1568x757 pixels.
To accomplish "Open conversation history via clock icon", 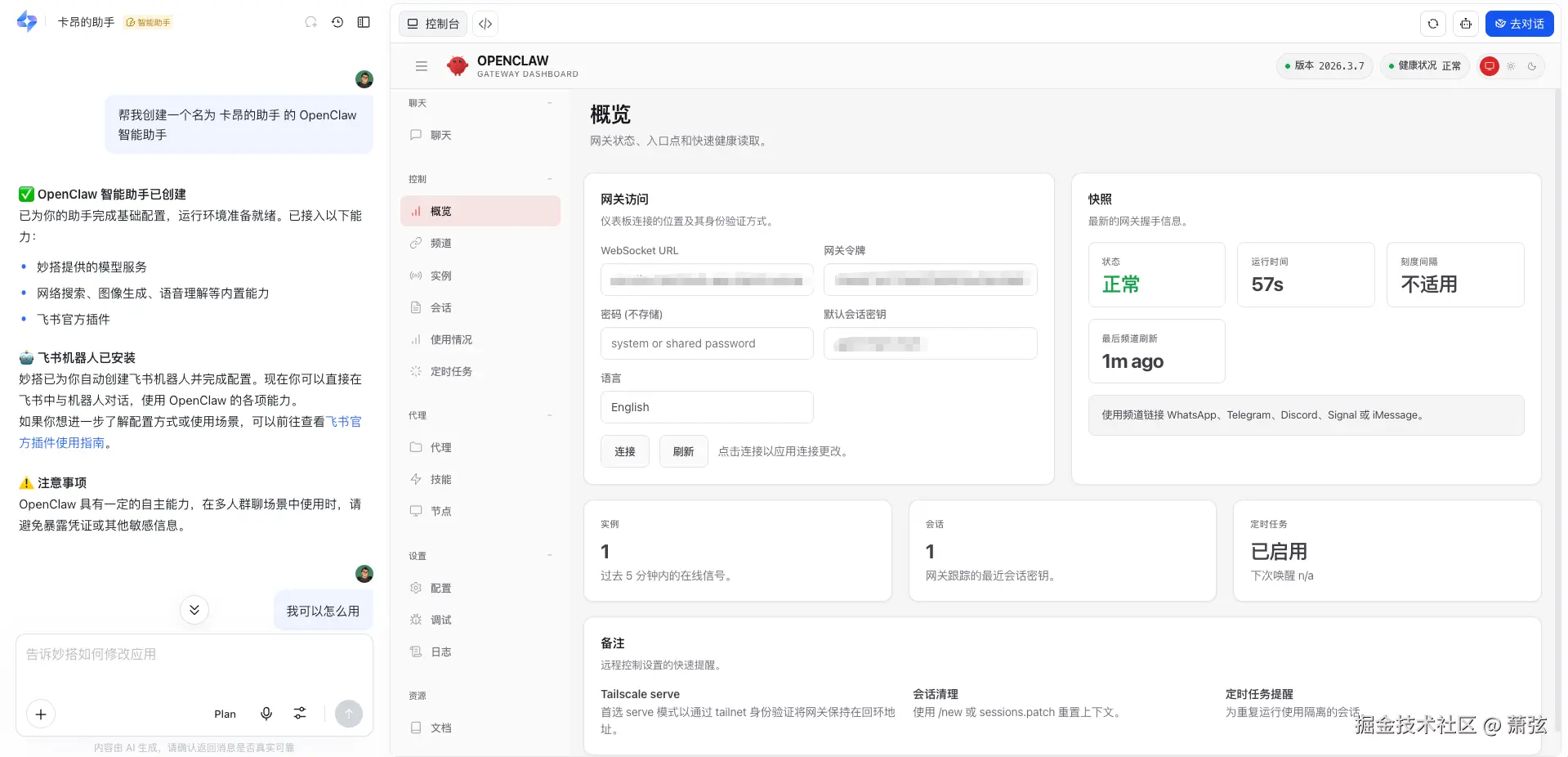I will (x=337, y=22).
